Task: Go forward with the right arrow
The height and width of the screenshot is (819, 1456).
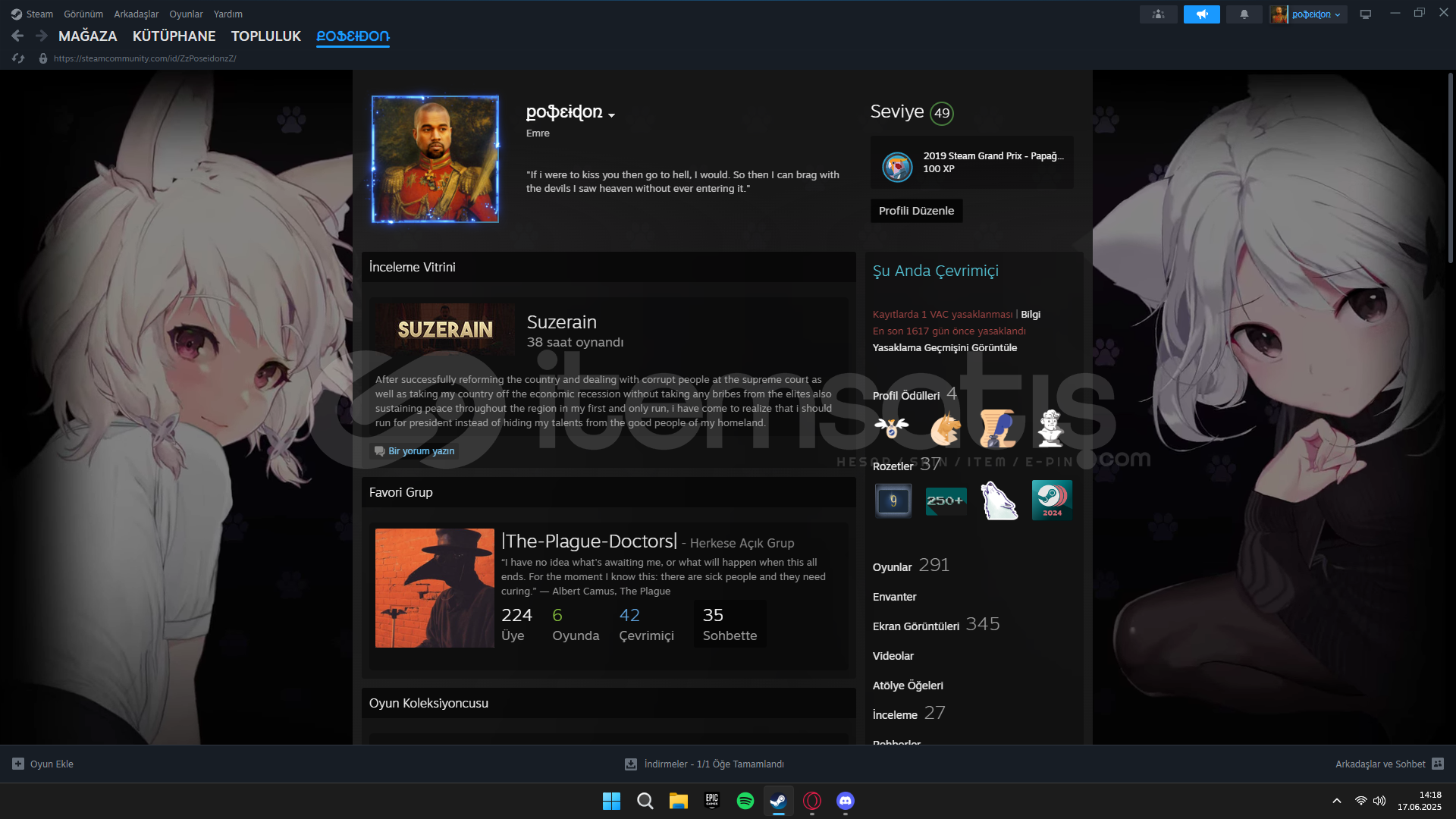Action: (42, 36)
